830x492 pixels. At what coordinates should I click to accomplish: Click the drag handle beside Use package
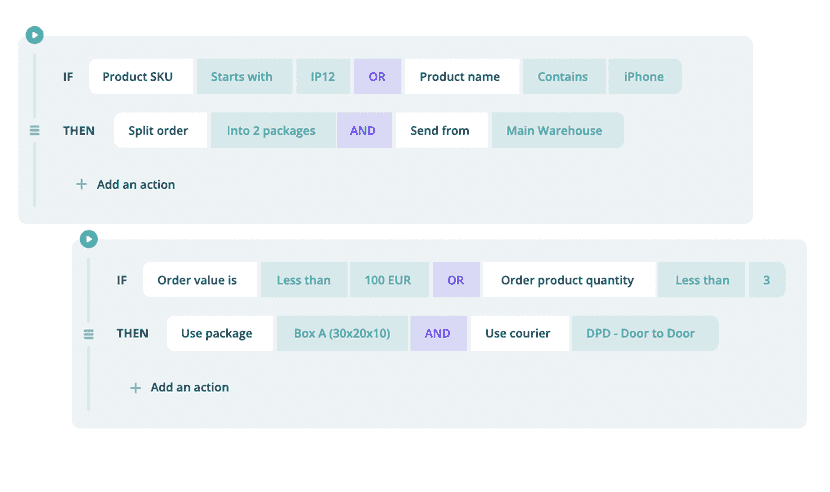(x=89, y=334)
